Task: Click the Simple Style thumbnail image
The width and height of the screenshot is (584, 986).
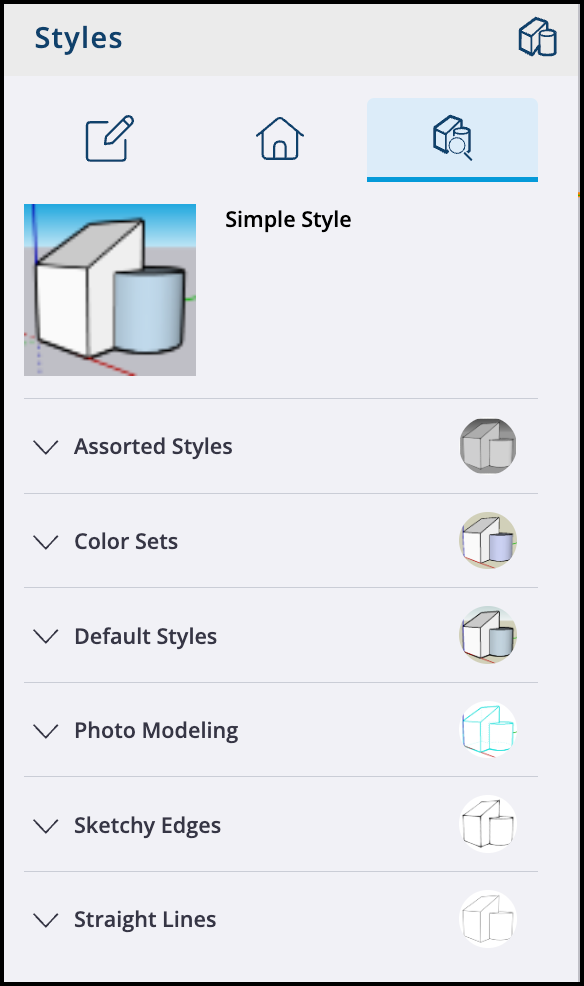Action: click(x=110, y=290)
